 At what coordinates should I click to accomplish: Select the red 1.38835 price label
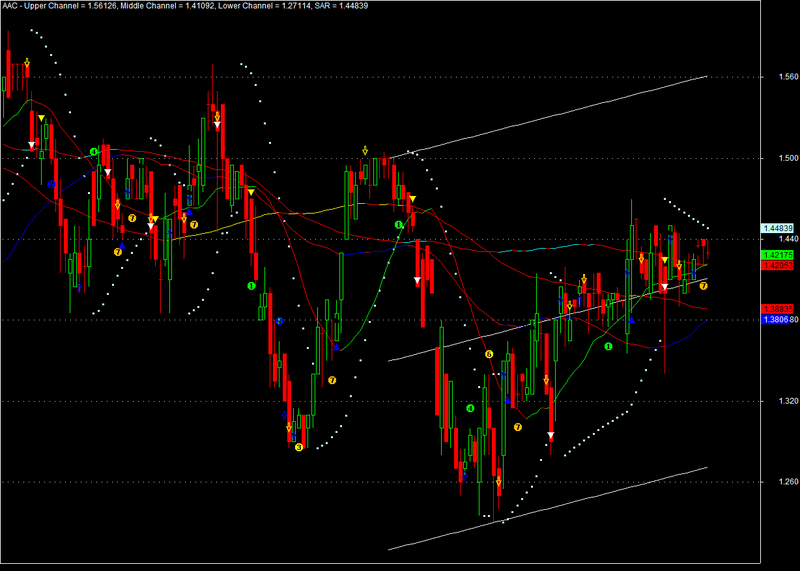[778, 309]
